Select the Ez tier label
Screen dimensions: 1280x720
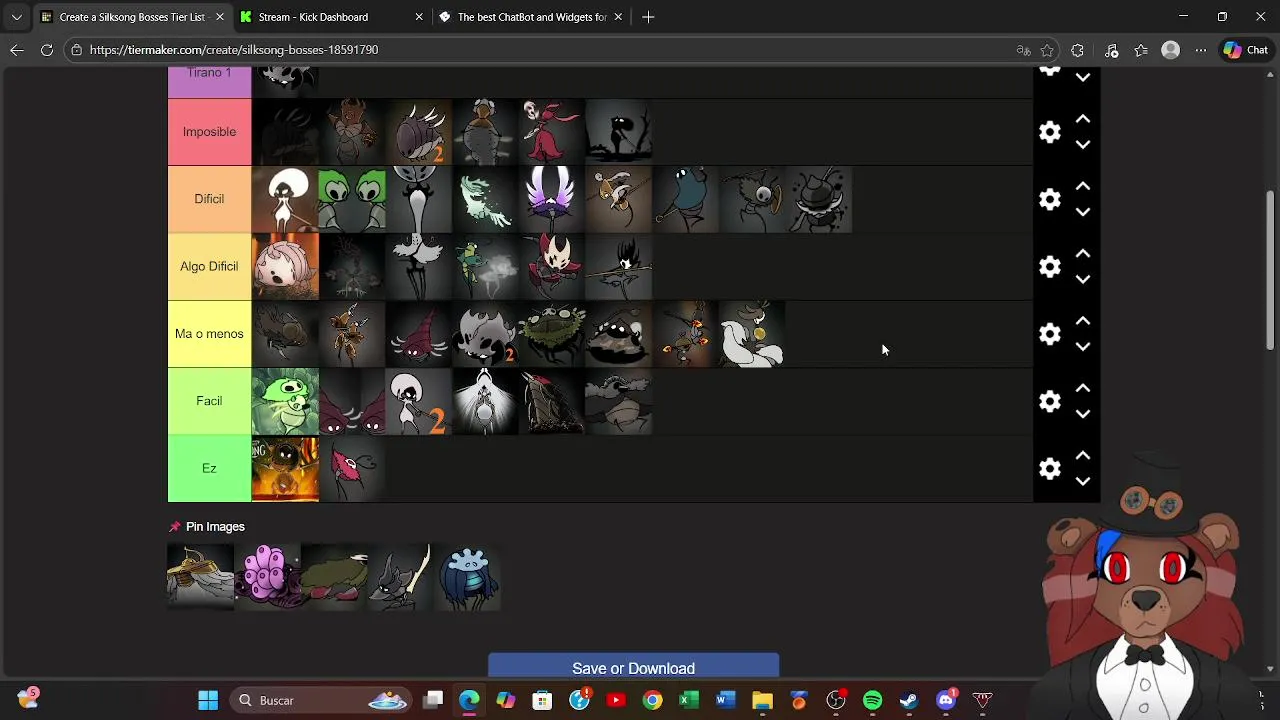(x=209, y=468)
